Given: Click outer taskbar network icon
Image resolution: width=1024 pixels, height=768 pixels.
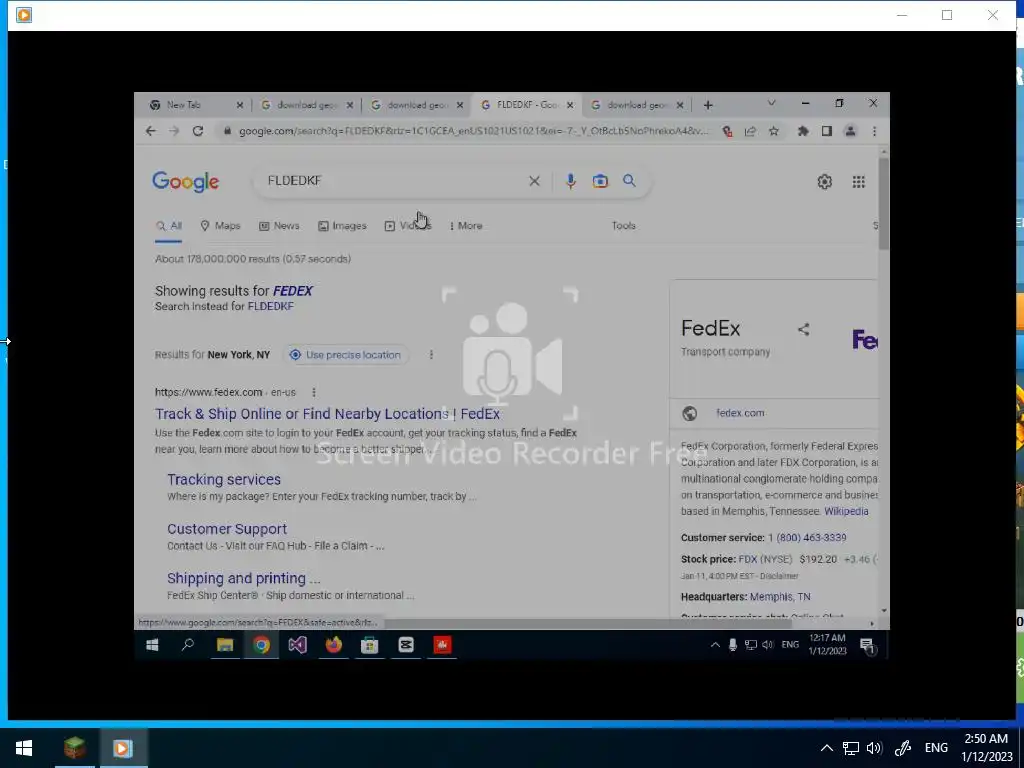Looking at the screenshot, I should (850, 748).
